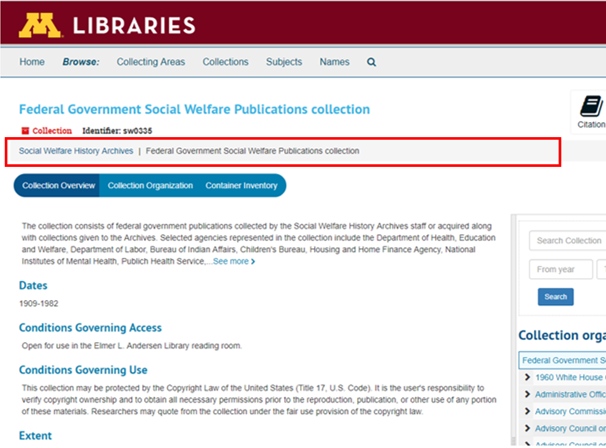The width and height of the screenshot is (606, 448).
Task: Open Collecting Areas browse menu item
Action: pyautogui.click(x=151, y=62)
